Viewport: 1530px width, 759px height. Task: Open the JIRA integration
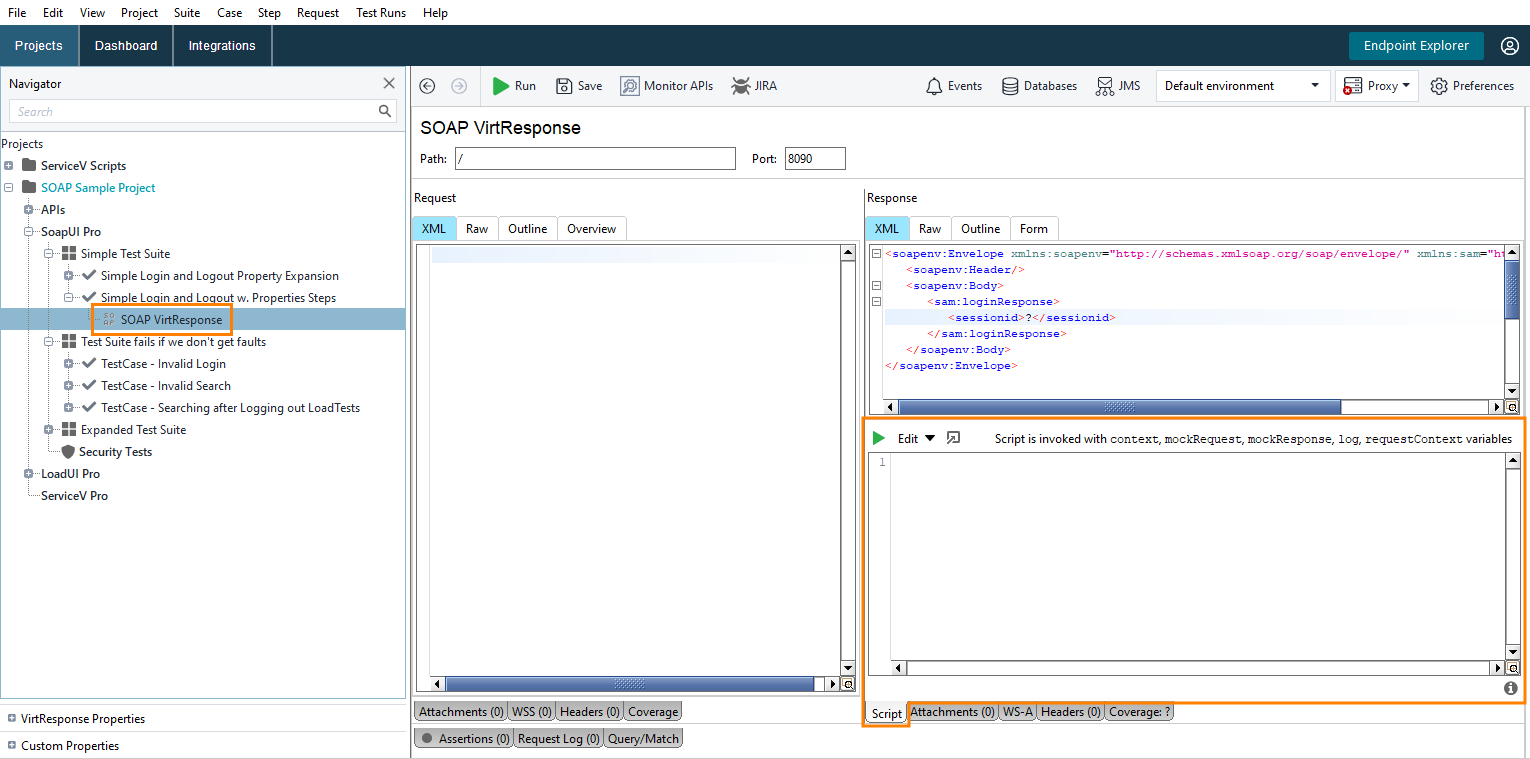[754, 86]
